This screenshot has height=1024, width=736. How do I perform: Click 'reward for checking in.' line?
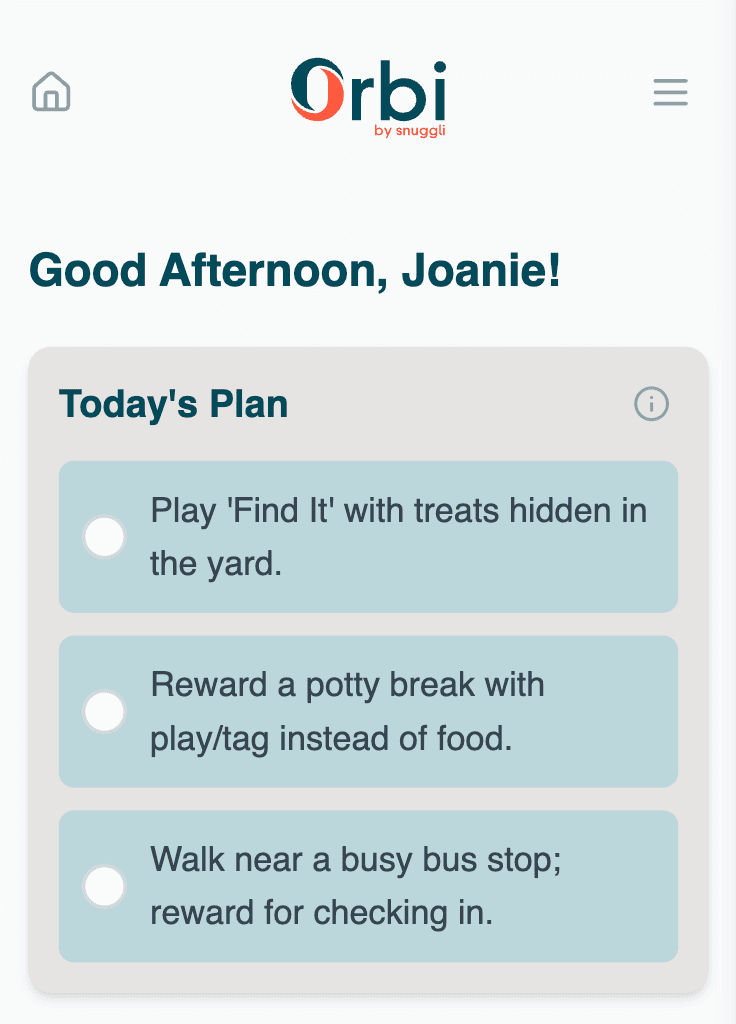tap(321, 913)
